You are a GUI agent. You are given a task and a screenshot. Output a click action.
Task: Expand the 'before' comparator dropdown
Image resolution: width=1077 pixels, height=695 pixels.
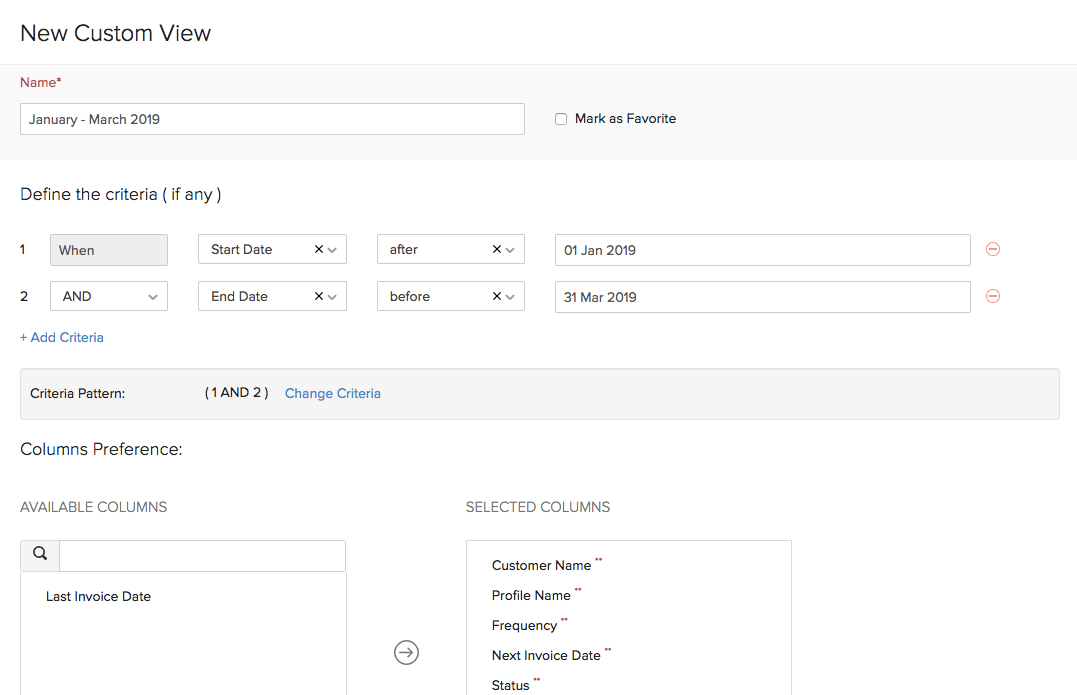click(511, 296)
